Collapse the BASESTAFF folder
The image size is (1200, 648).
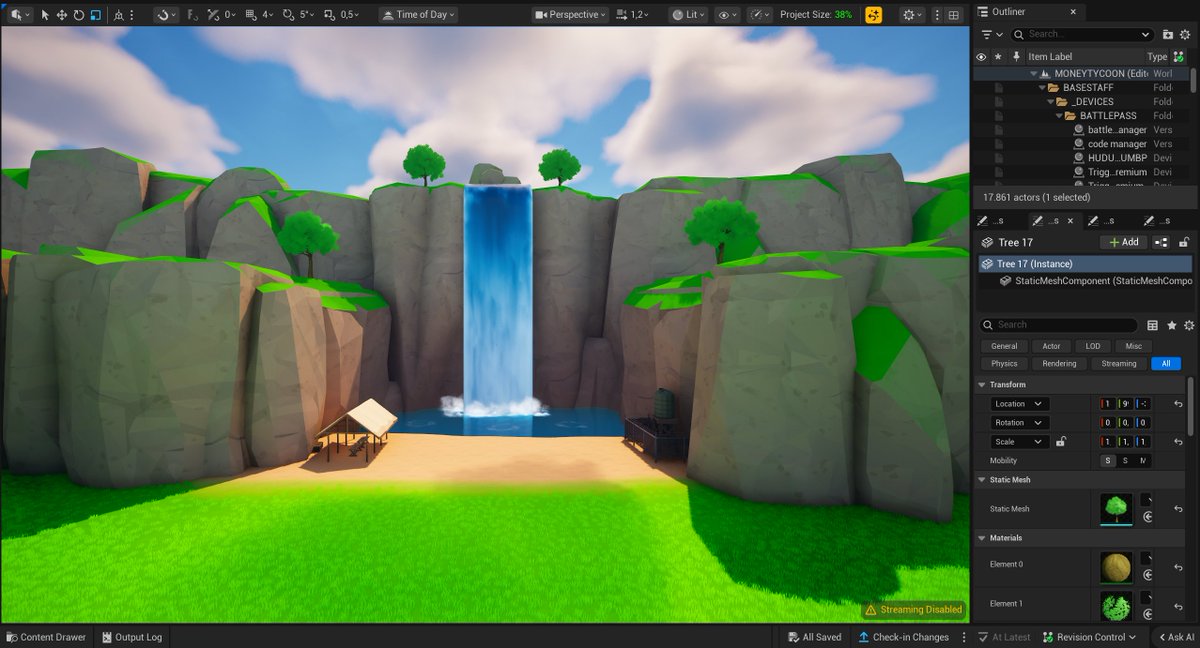[1040, 88]
